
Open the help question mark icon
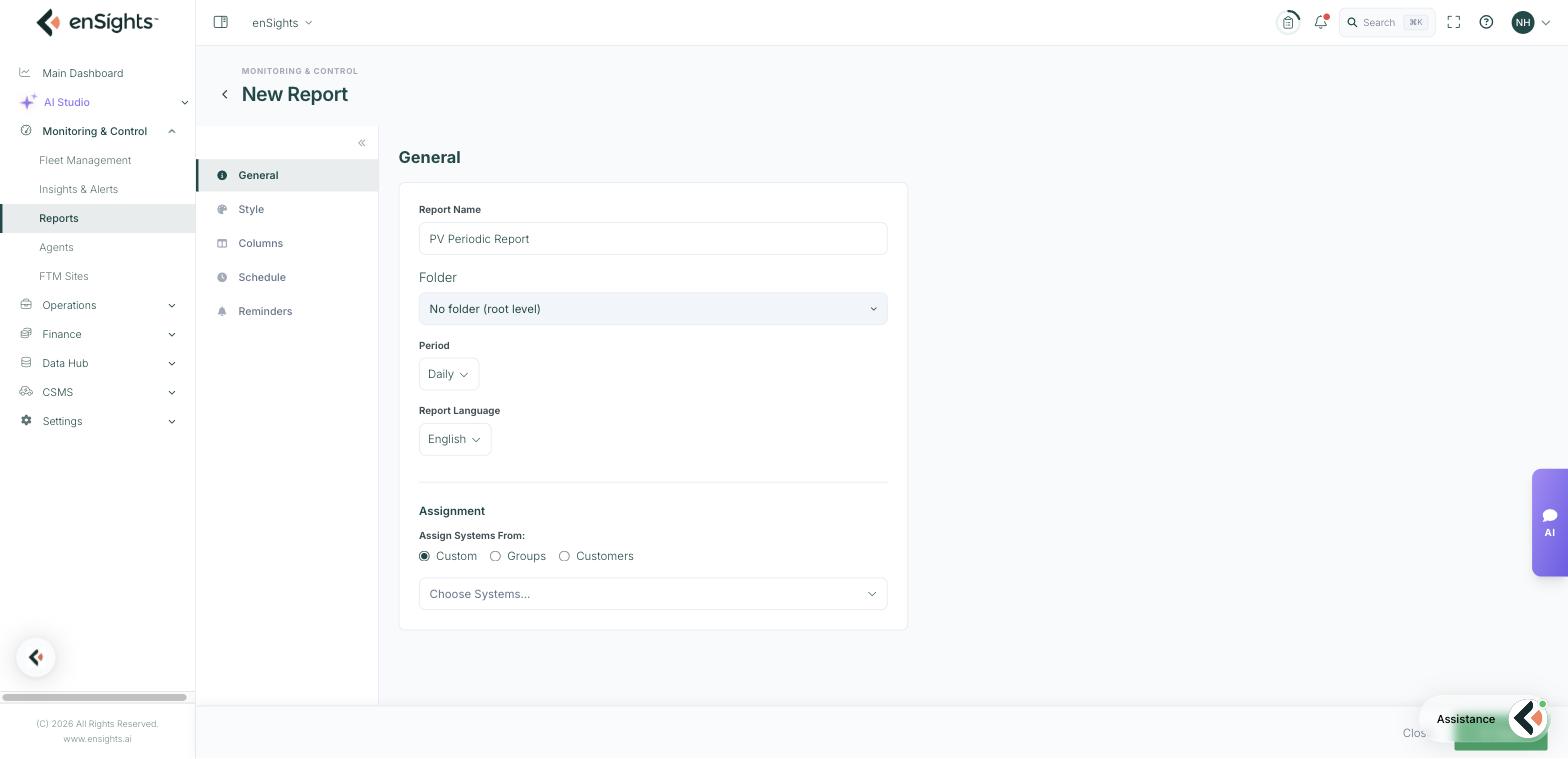[x=1486, y=22]
